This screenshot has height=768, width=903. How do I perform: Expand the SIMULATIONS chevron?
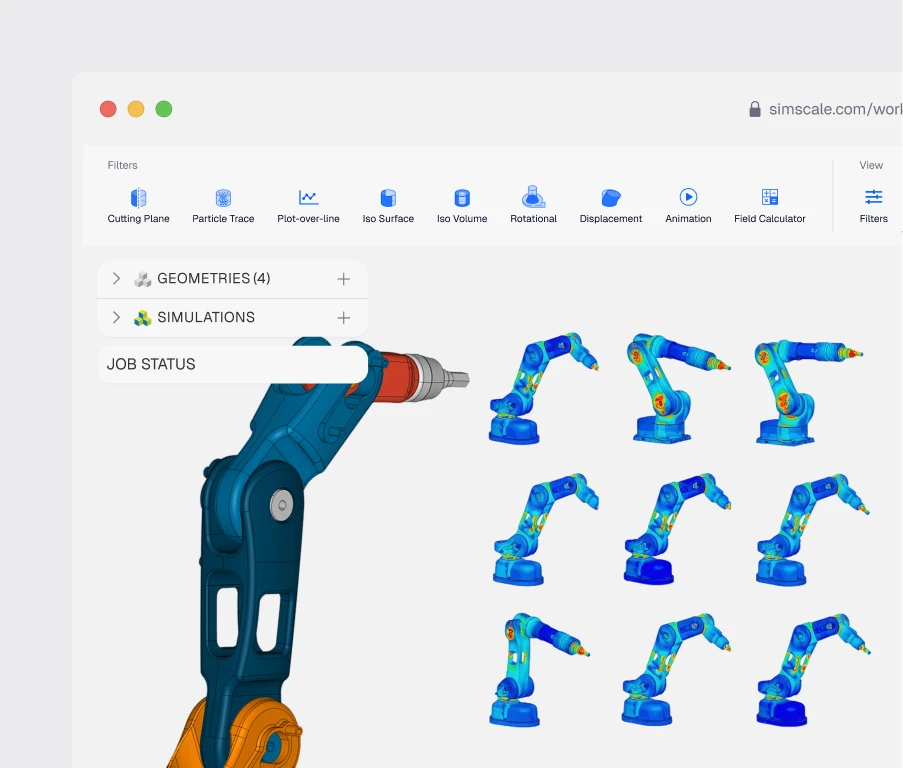click(x=116, y=317)
